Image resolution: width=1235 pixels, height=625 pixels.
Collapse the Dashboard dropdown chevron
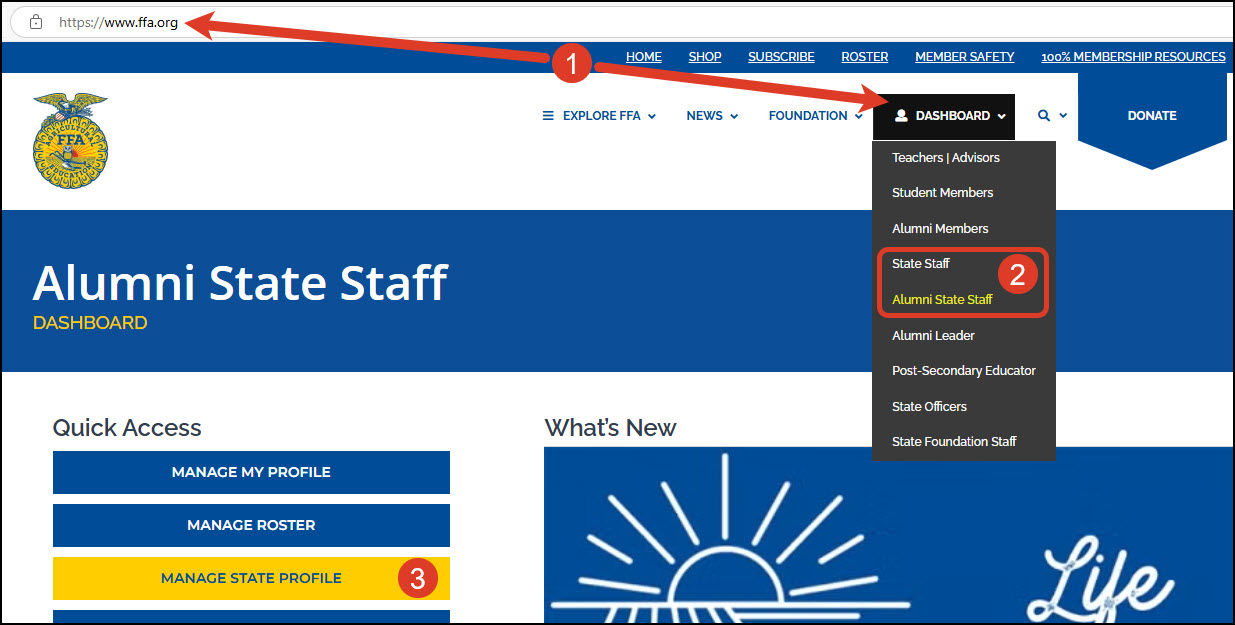coord(1001,117)
